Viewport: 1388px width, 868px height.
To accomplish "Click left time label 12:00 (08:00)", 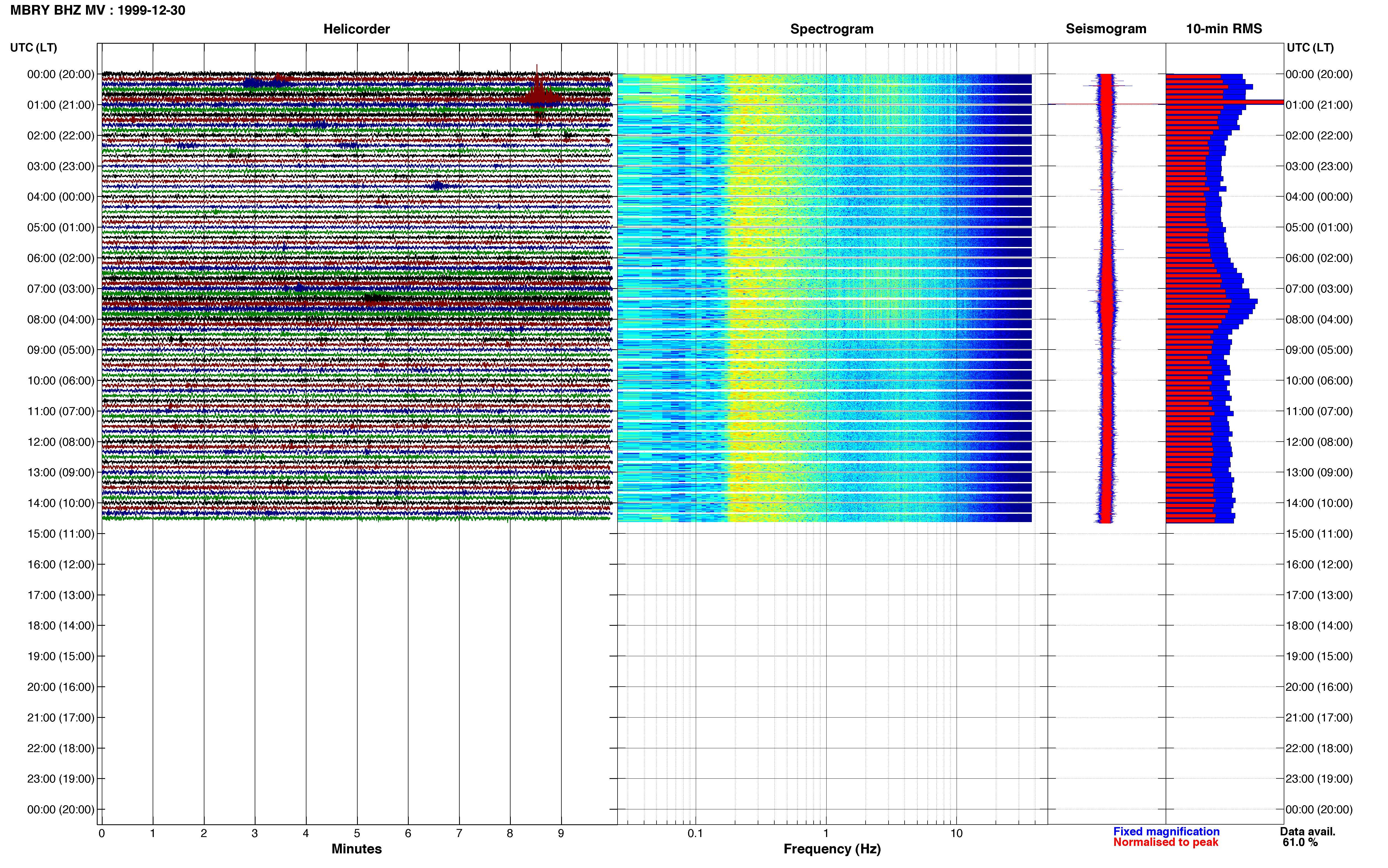I will tap(61, 442).
